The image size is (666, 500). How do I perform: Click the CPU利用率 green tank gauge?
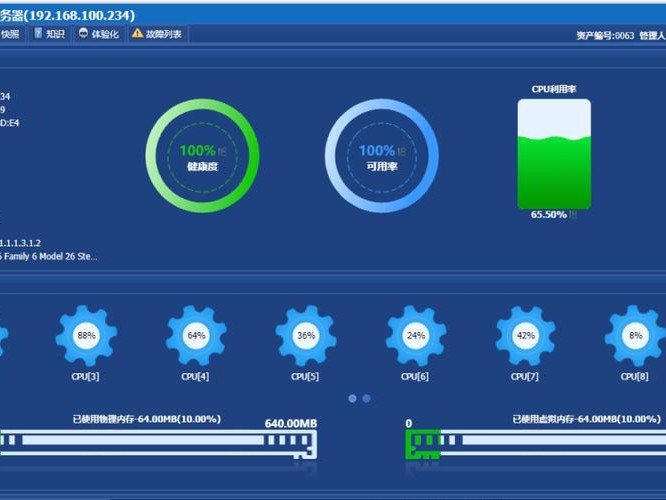[x=554, y=154]
